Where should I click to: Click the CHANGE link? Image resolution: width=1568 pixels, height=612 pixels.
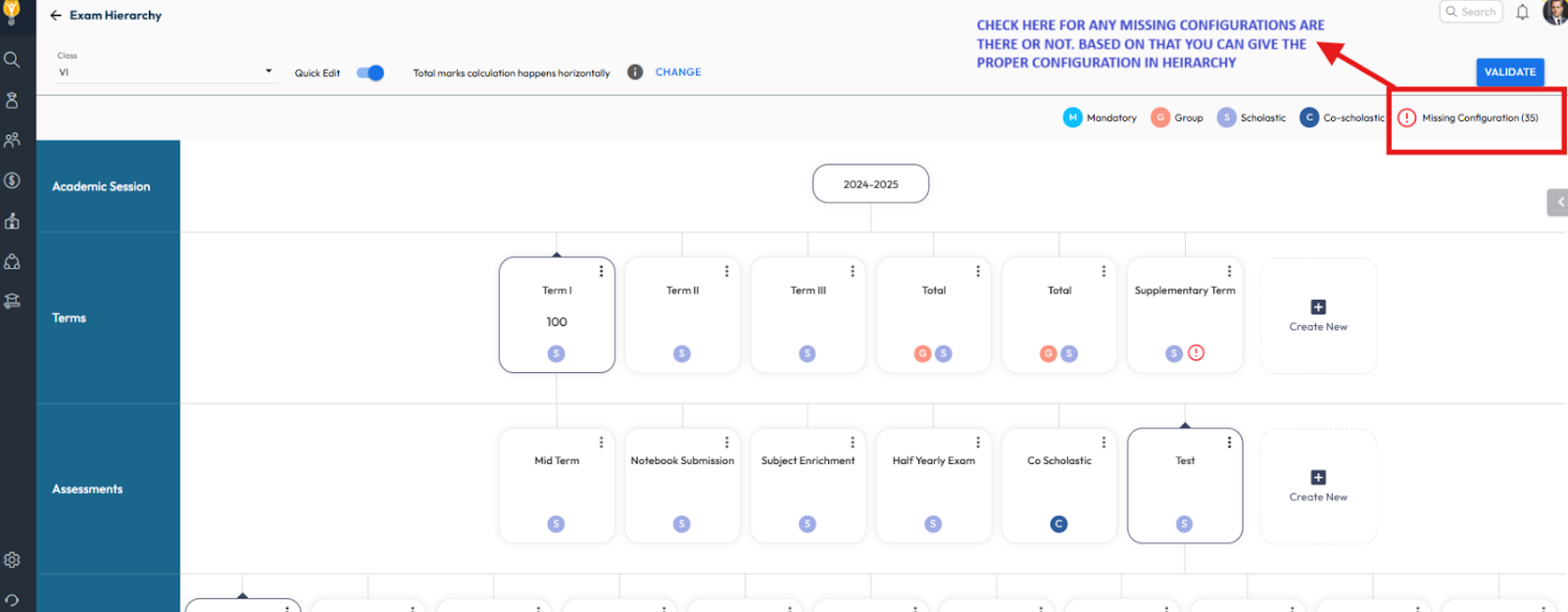coord(678,72)
